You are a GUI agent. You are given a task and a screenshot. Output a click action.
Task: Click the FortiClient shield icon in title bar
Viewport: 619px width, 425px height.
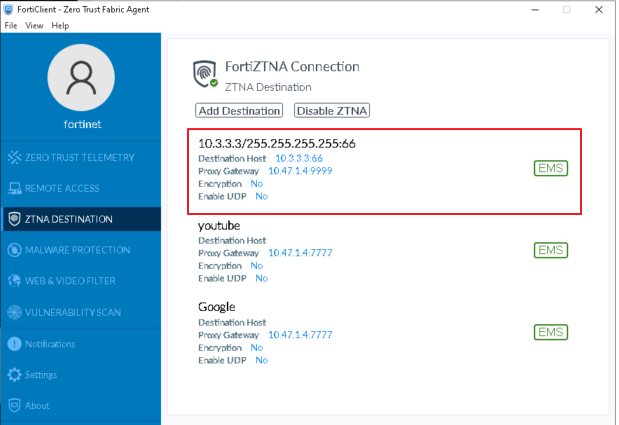pos(8,9)
